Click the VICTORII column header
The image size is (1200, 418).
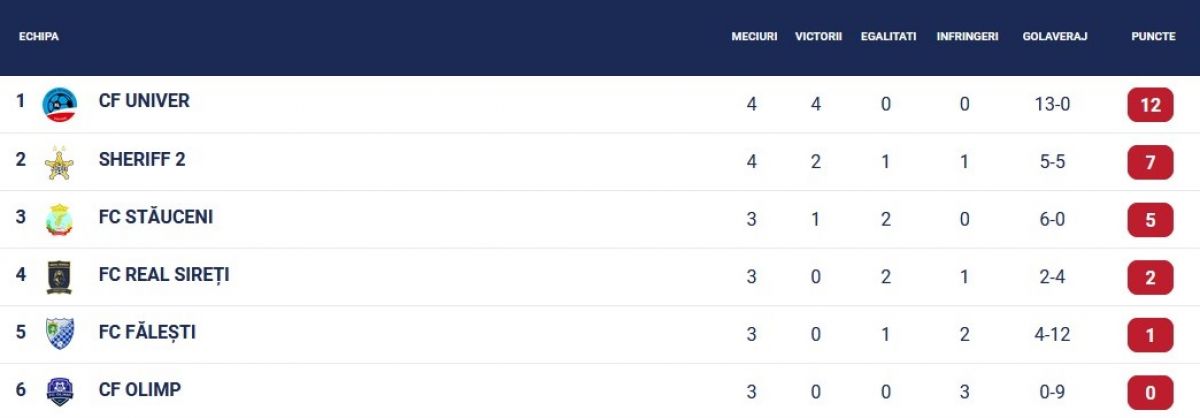[818, 36]
